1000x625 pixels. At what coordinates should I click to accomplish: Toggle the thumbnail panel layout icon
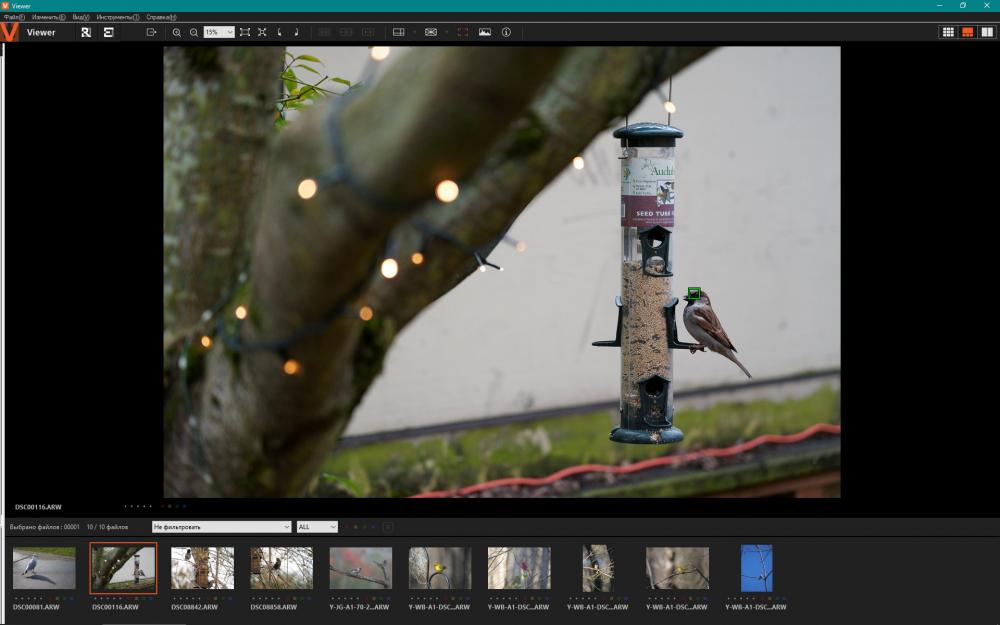pyautogui.click(x=399, y=32)
